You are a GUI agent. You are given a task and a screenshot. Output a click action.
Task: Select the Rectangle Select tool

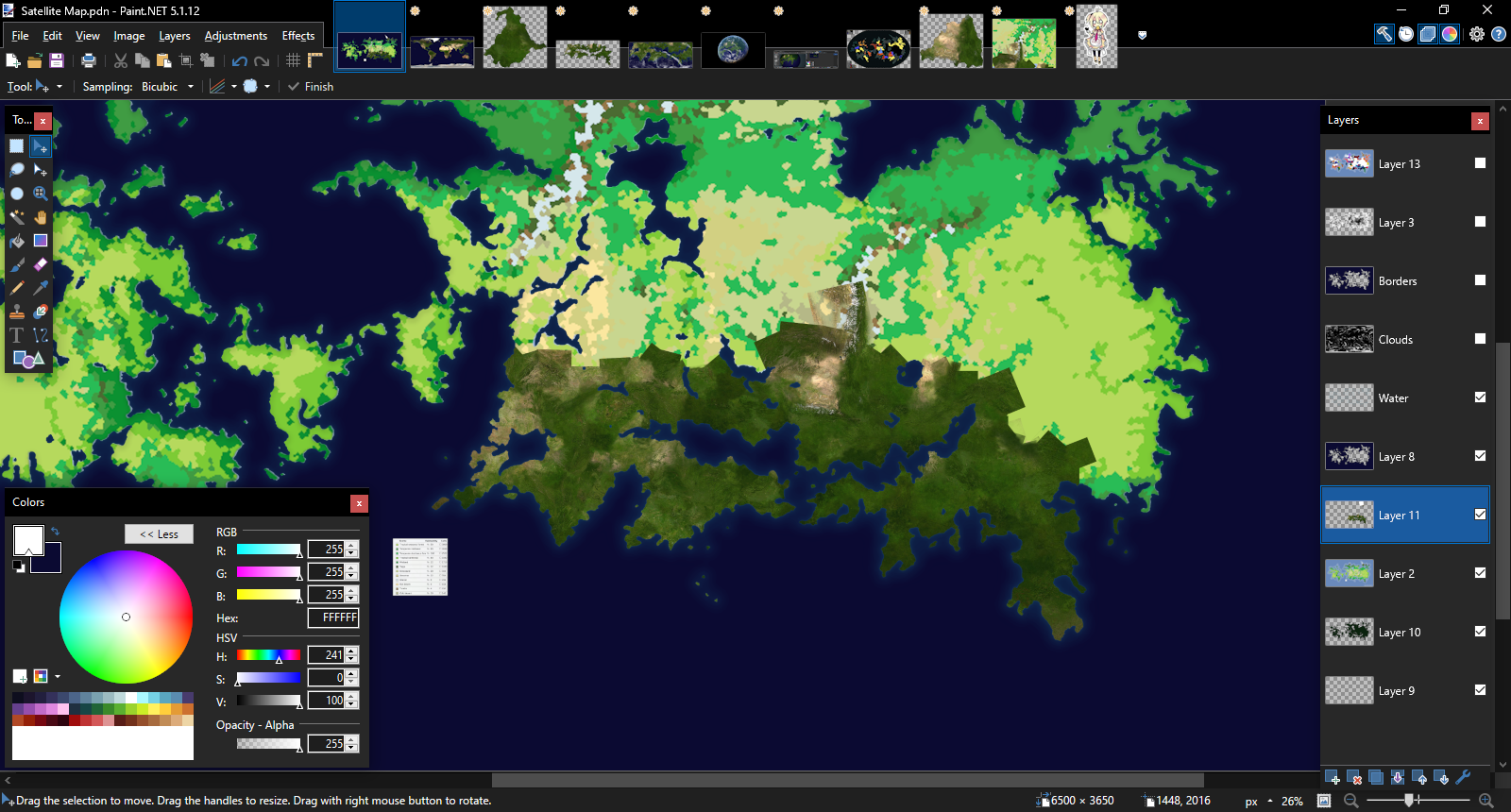tap(17, 146)
